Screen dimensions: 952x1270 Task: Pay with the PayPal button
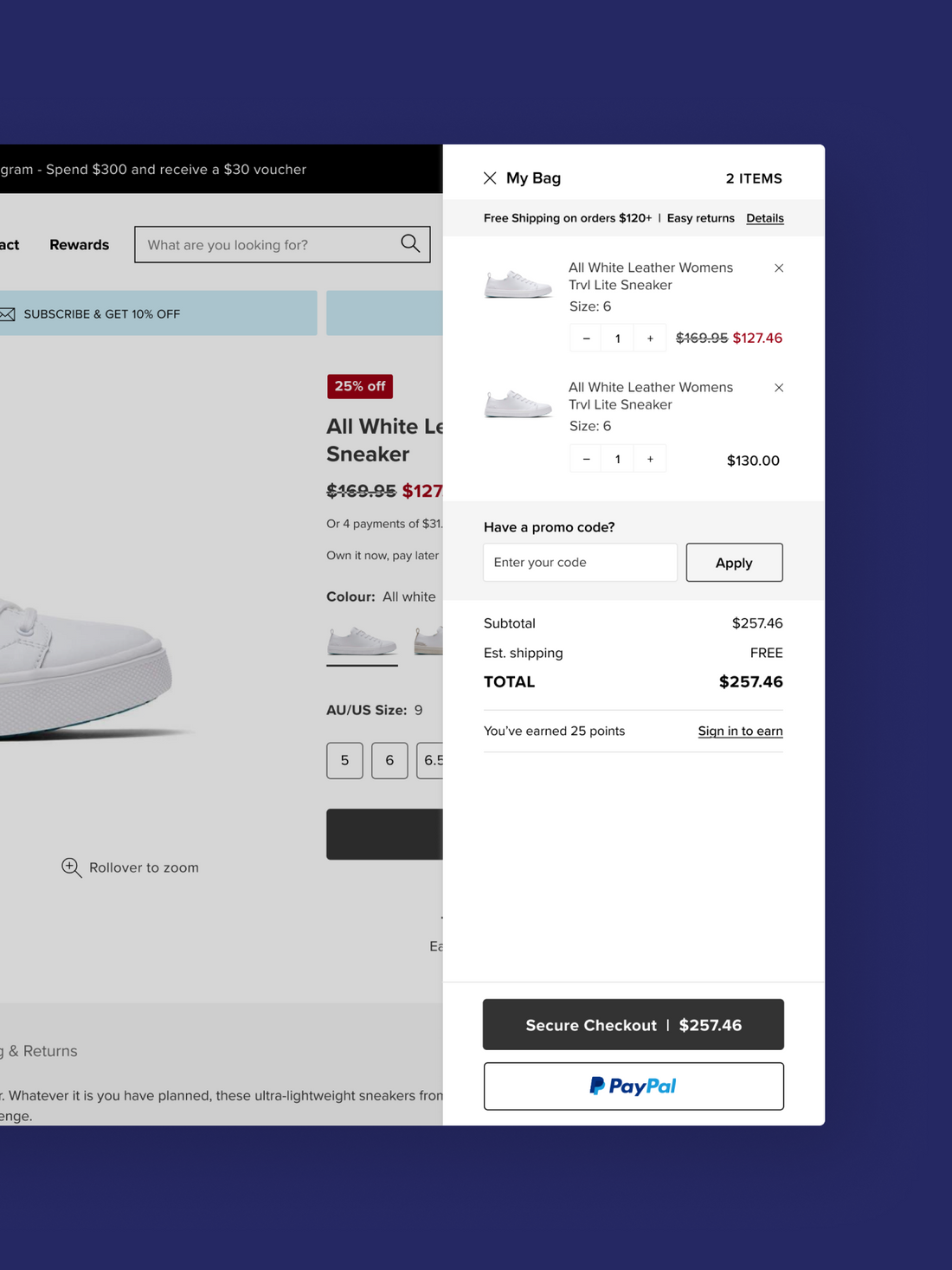(x=634, y=1086)
